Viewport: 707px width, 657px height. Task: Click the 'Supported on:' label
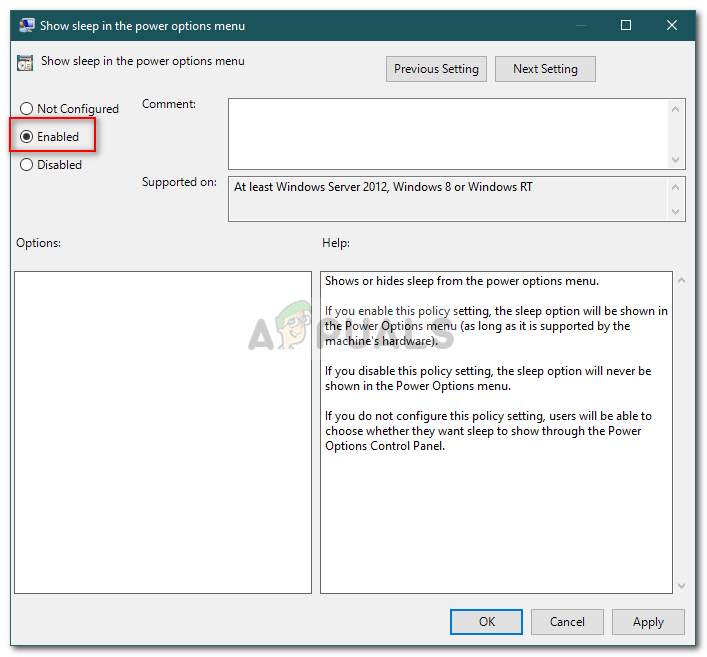click(x=179, y=182)
